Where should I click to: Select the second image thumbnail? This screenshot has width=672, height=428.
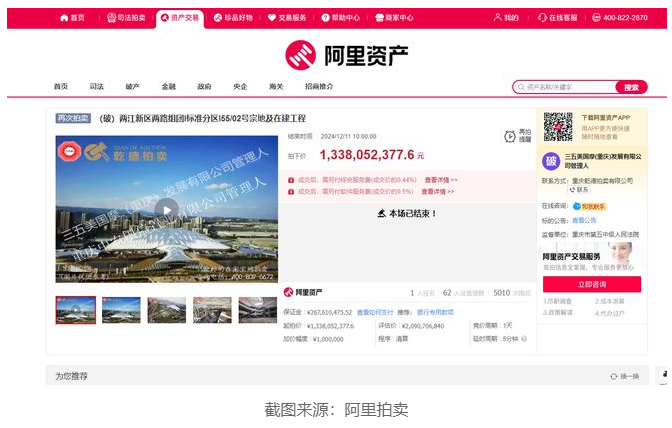(121, 310)
